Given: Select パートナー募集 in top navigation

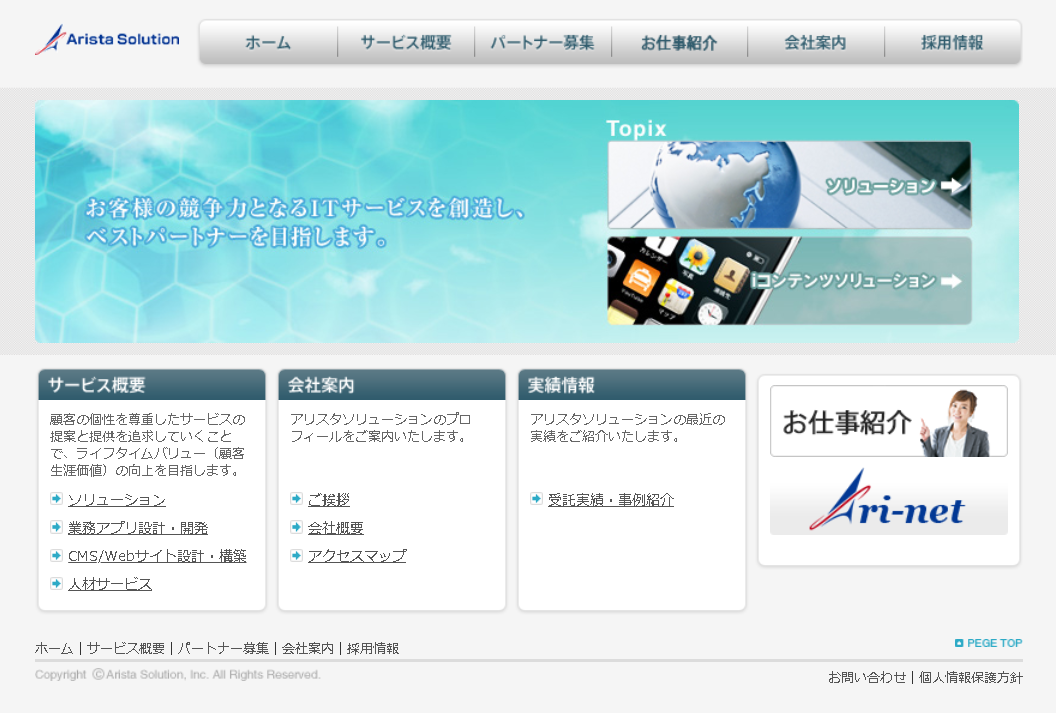Looking at the screenshot, I should click(542, 43).
